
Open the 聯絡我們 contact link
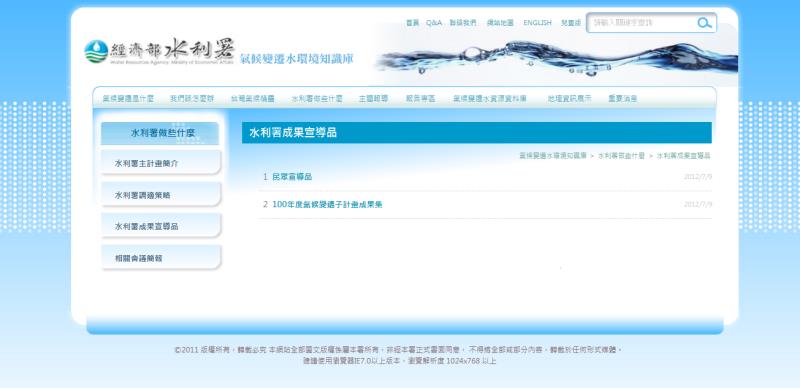pyautogui.click(x=463, y=23)
